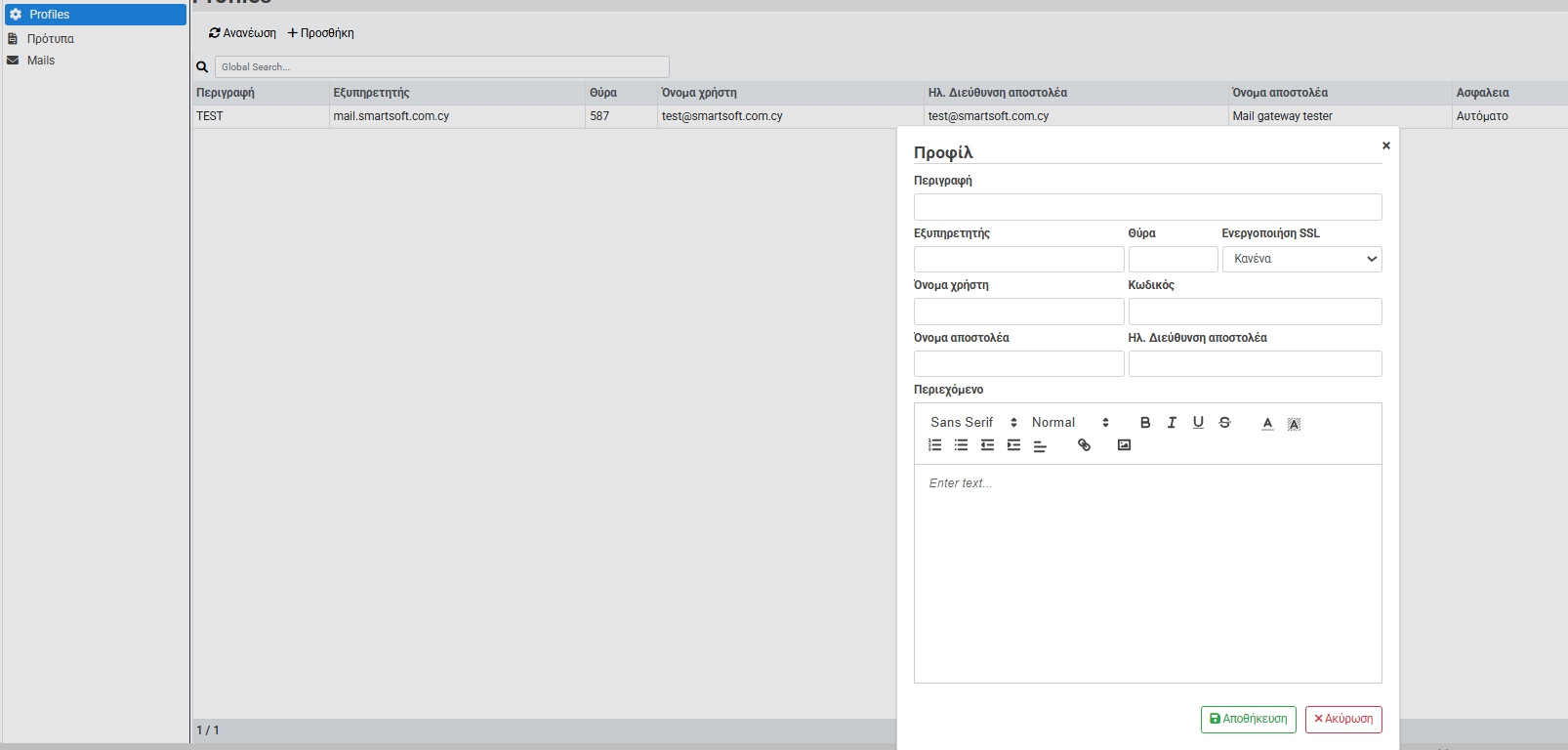The image size is (1568, 750).
Task: Focus the Global Search field
Action: click(x=441, y=67)
